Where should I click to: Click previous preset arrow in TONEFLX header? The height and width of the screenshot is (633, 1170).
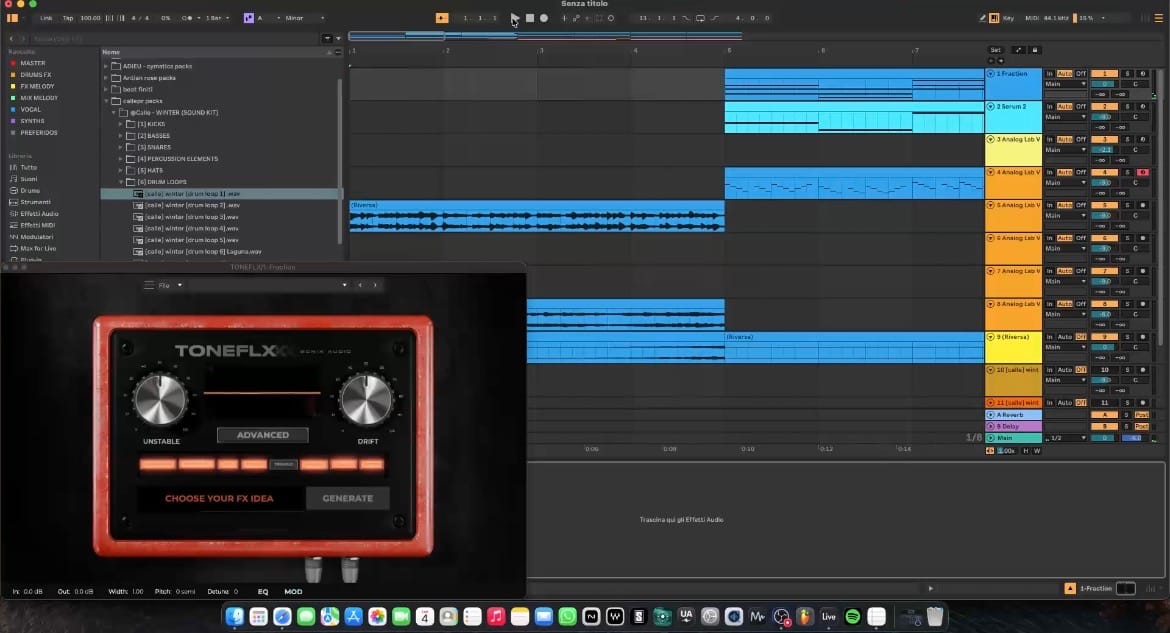click(360, 285)
